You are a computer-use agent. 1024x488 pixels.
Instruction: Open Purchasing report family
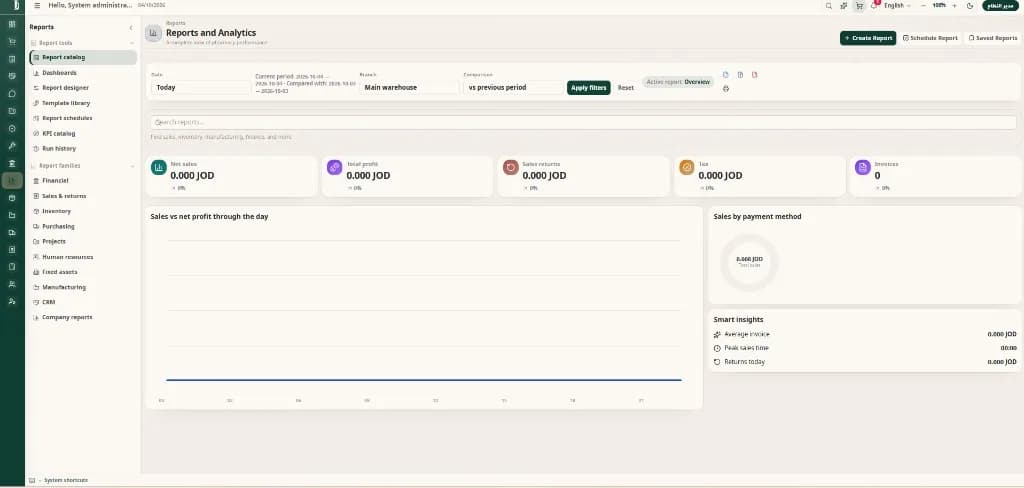83,226
